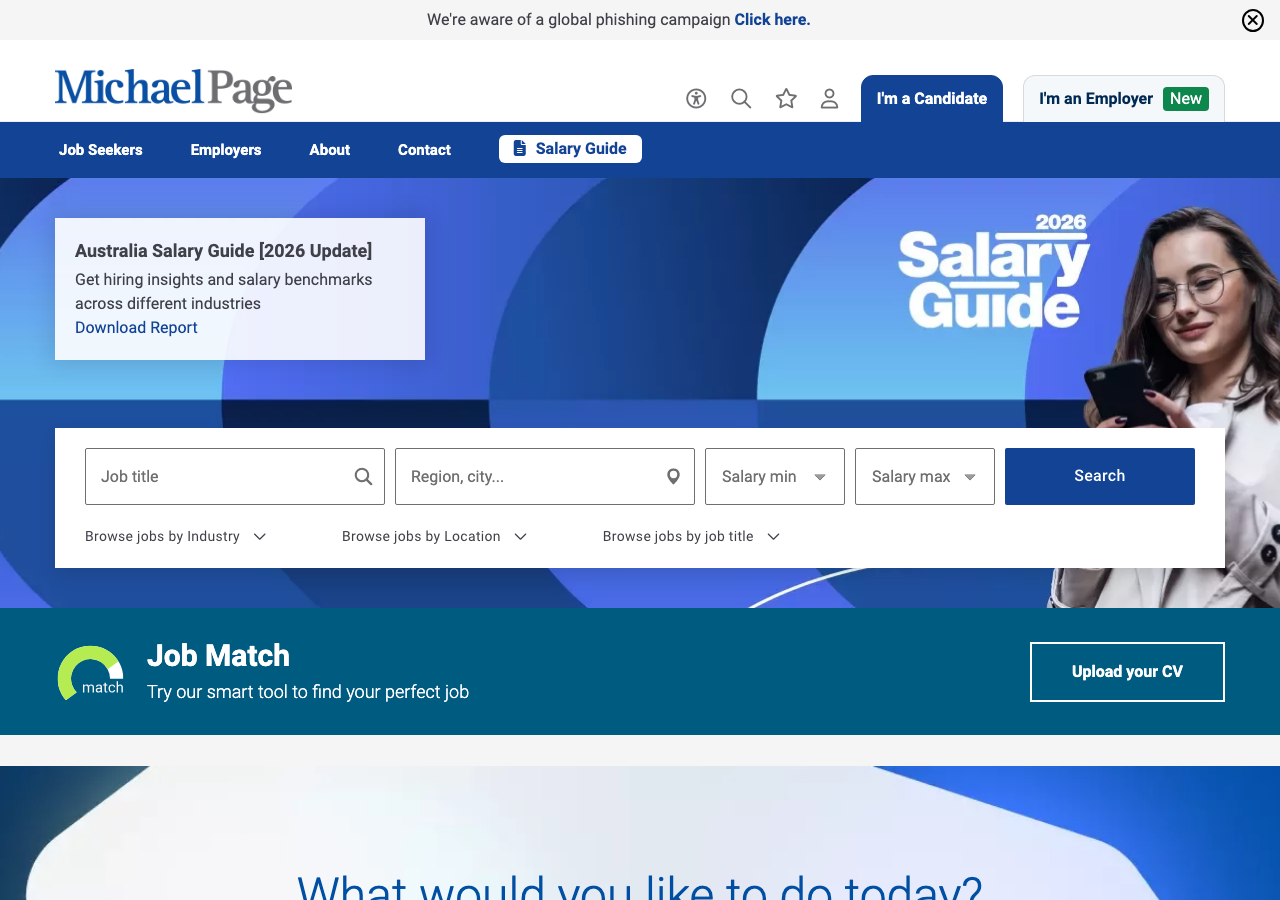View saved jobs star icon
Screen dimensions: 1280x900
tap(786, 98)
